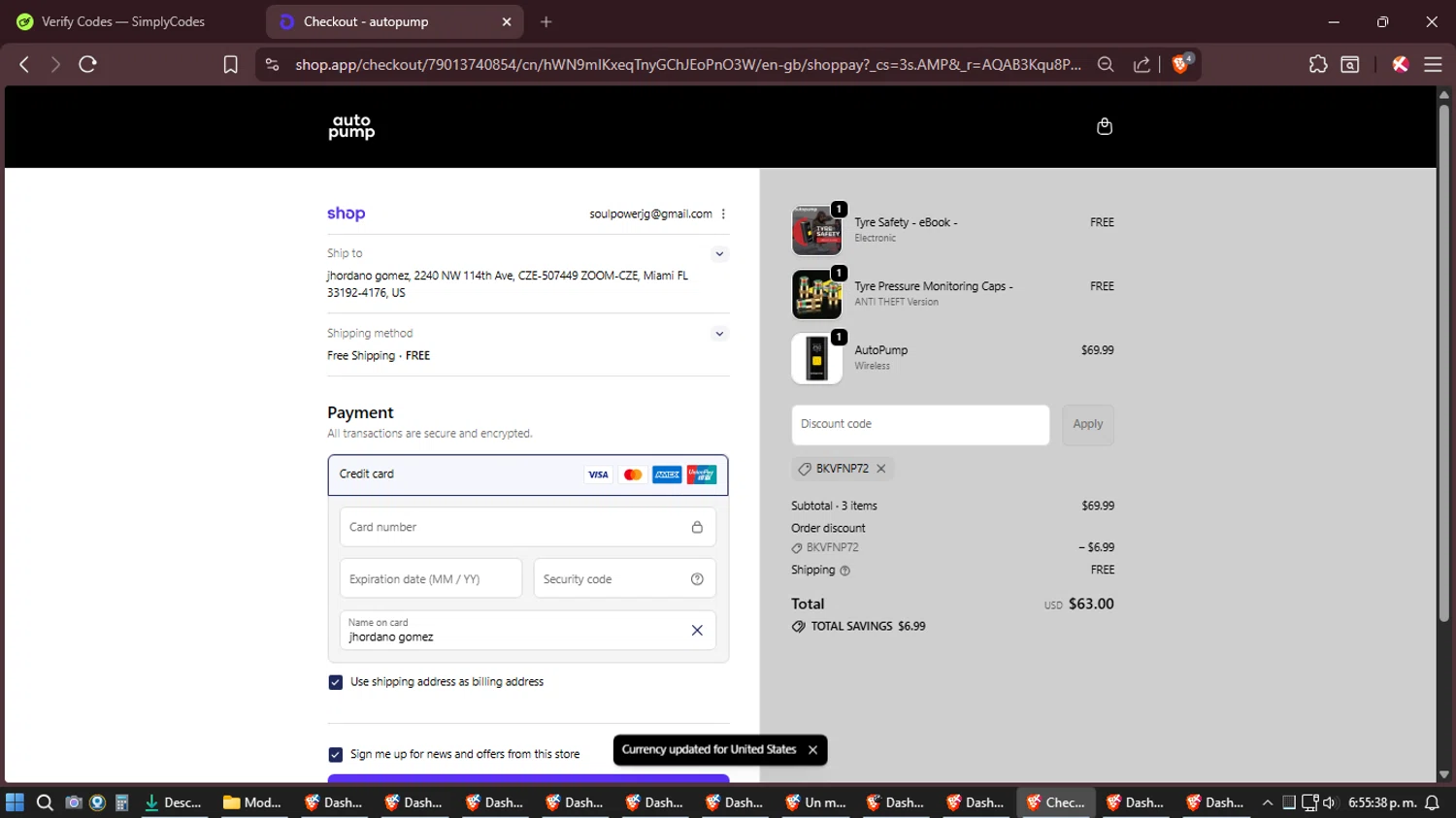Viewport: 1456px width, 818px height.
Task: Show hidden system tray icons
Action: point(1267,802)
